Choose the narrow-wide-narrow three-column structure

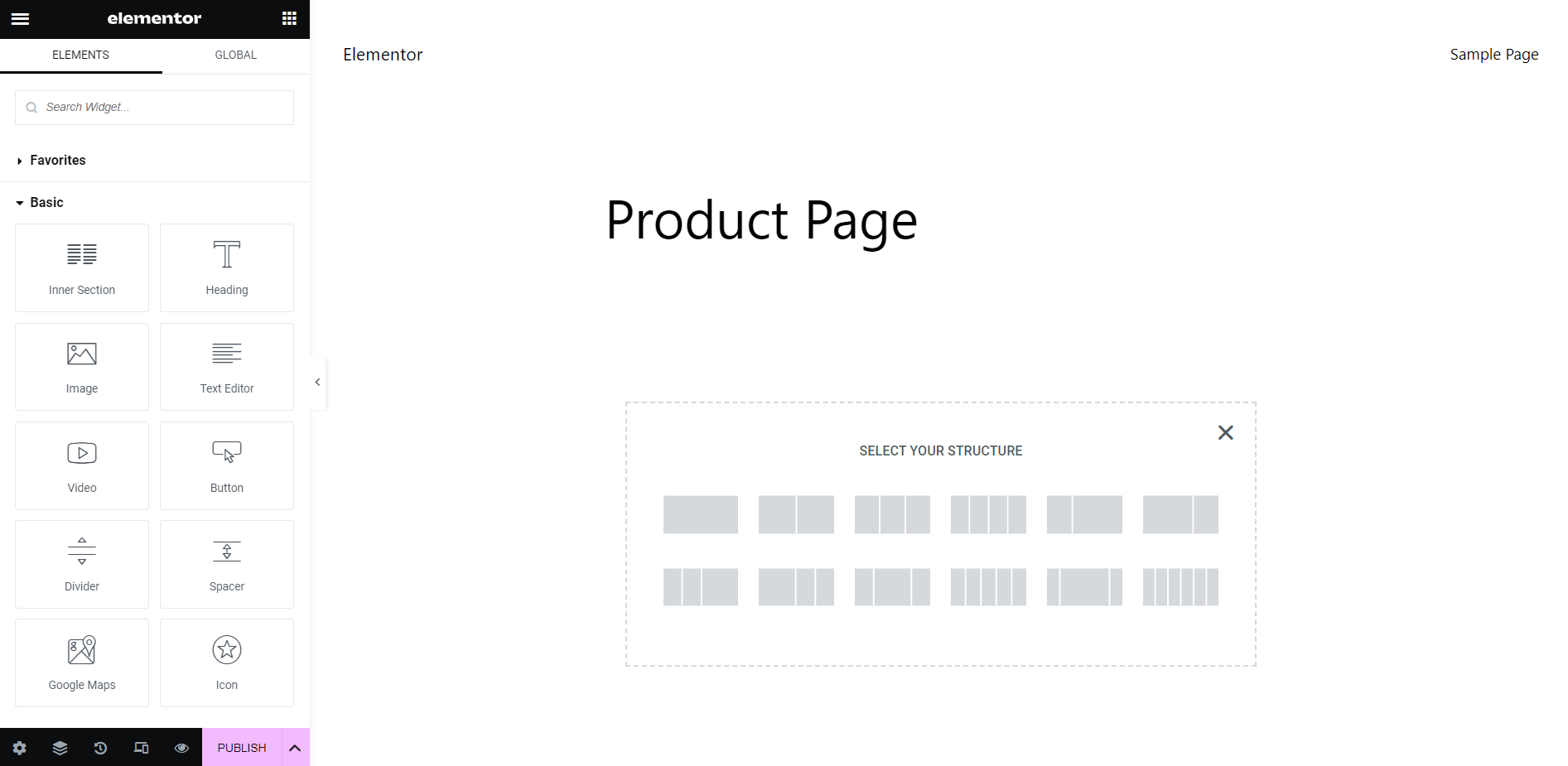(892, 587)
